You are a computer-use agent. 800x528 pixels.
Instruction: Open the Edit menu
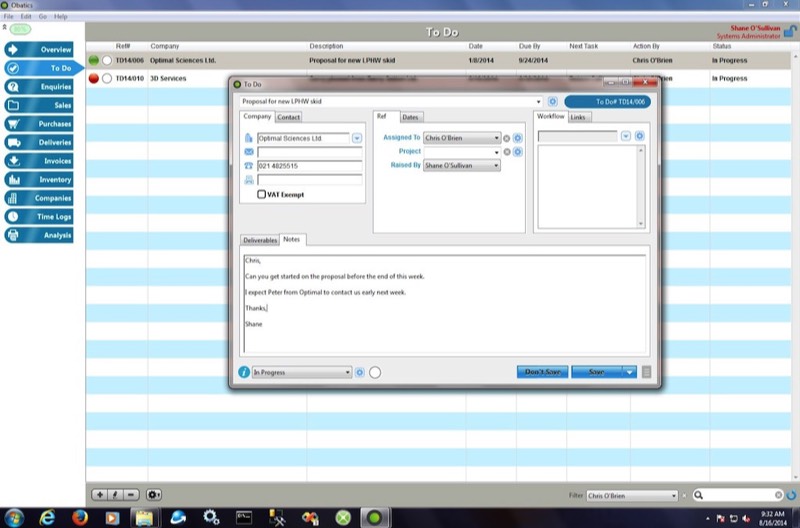tap(26, 16)
